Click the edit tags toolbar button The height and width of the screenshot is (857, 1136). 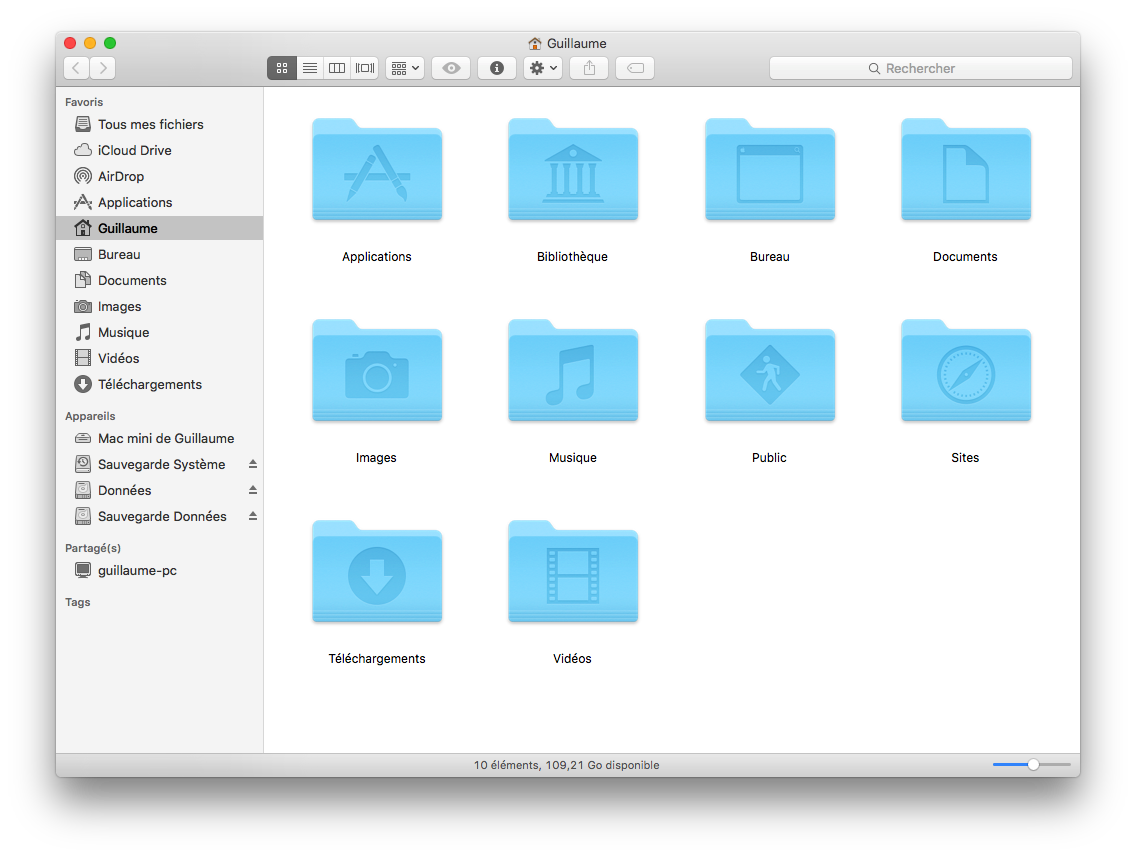coord(635,68)
